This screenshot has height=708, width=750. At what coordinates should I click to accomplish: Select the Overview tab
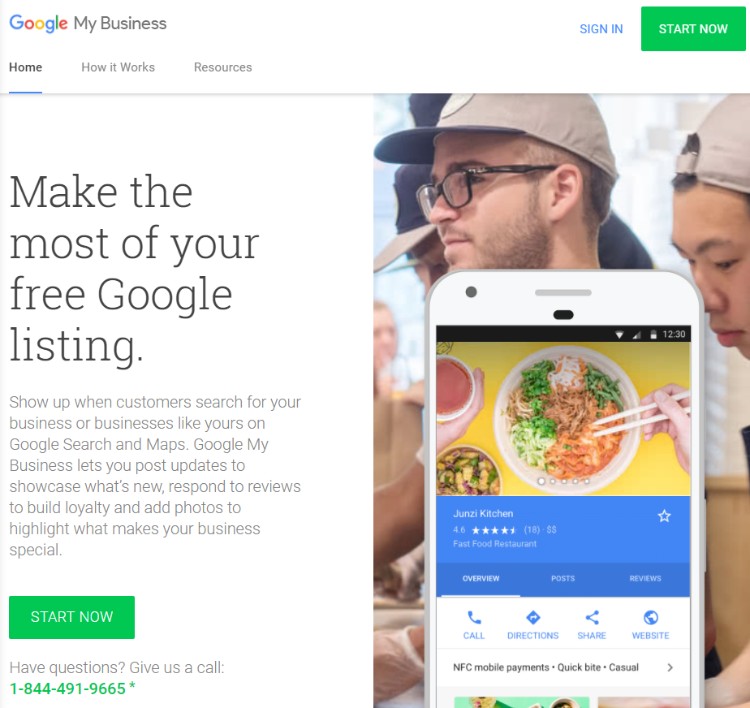[x=481, y=578]
